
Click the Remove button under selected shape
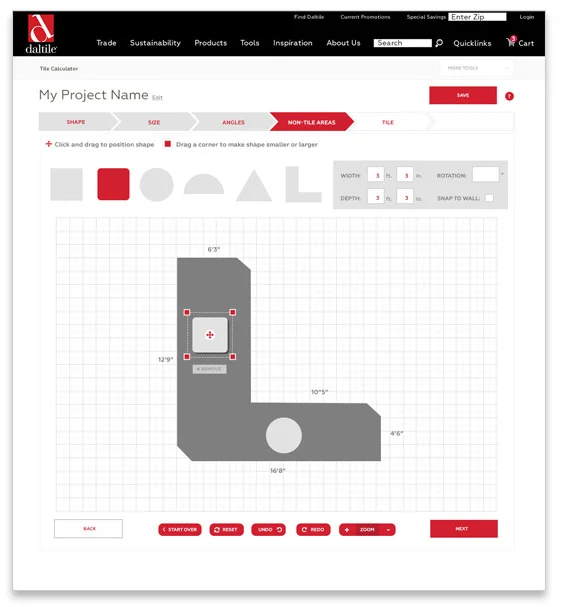point(209,369)
